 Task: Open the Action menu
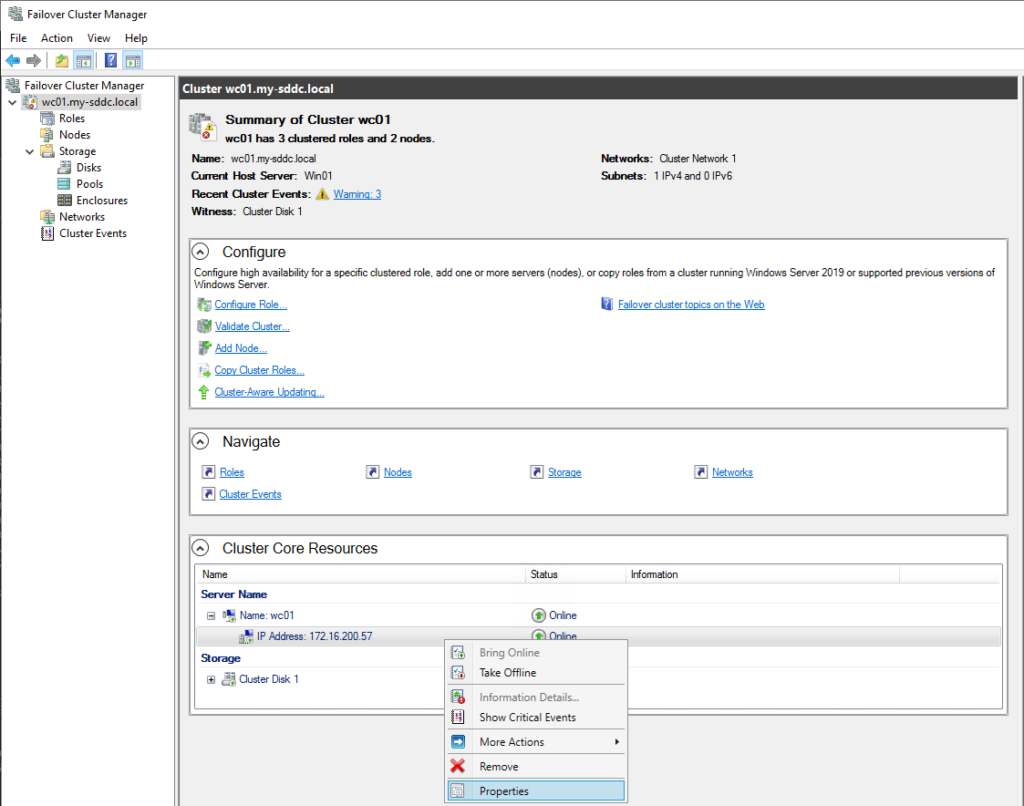pyautogui.click(x=57, y=38)
